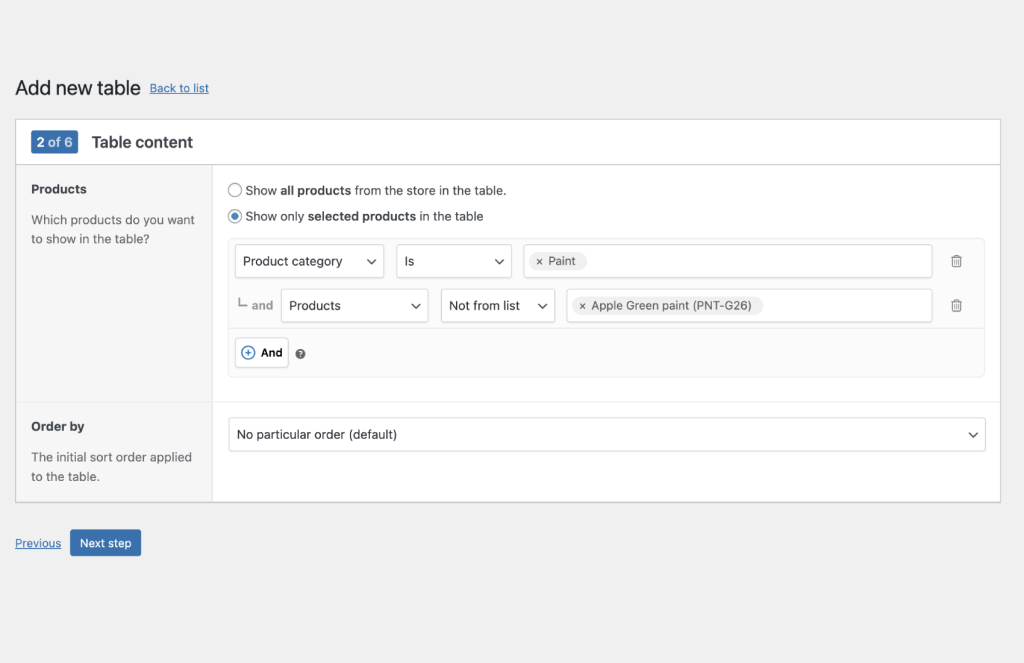The height and width of the screenshot is (663, 1024).
Task: Open the help tooltip beside the And button
Action: pos(299,353)
